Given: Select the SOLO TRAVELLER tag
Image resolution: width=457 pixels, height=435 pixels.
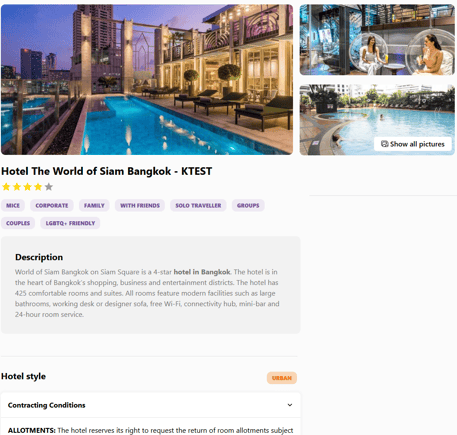Looking at the screenshot, I should [x=198, y=205].
